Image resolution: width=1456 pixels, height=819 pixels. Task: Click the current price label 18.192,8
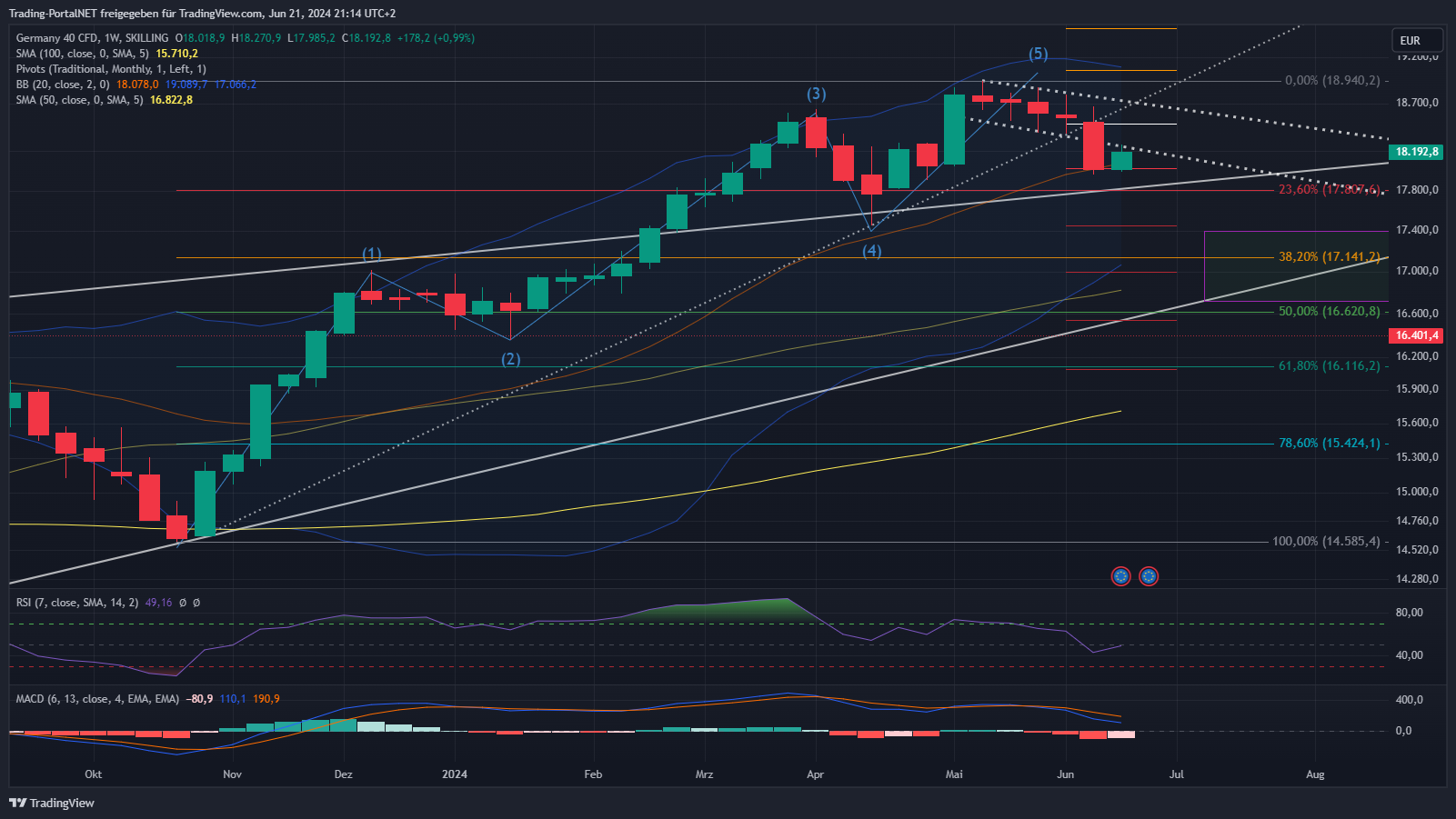pos(1417,152)
